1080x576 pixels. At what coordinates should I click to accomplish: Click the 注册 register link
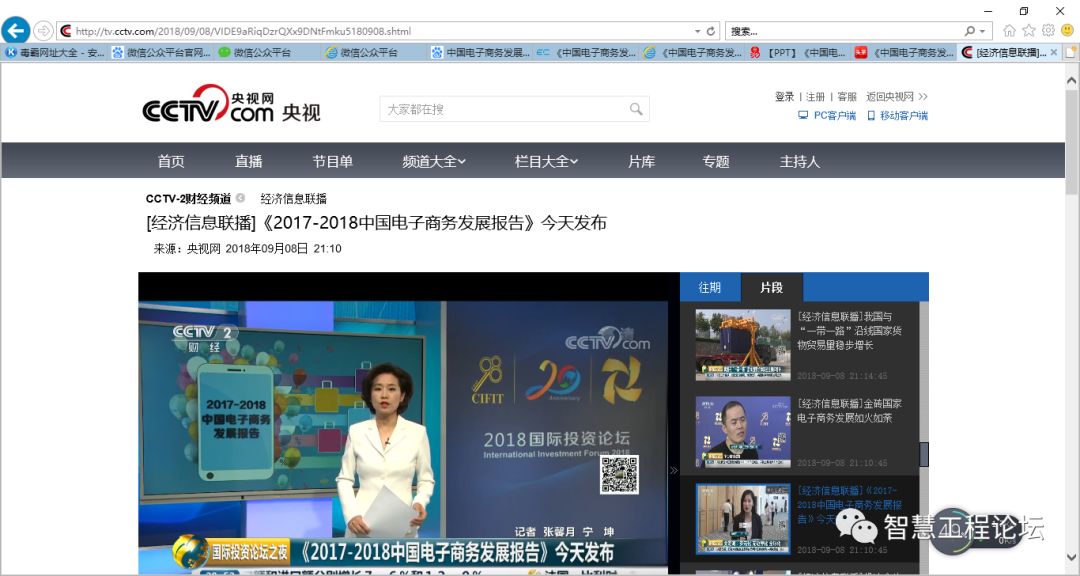[x=816, y=96]
